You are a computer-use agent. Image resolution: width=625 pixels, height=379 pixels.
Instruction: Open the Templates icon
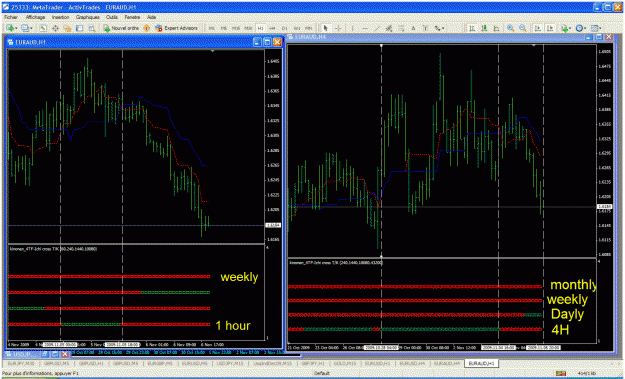[x=595, y=28]
